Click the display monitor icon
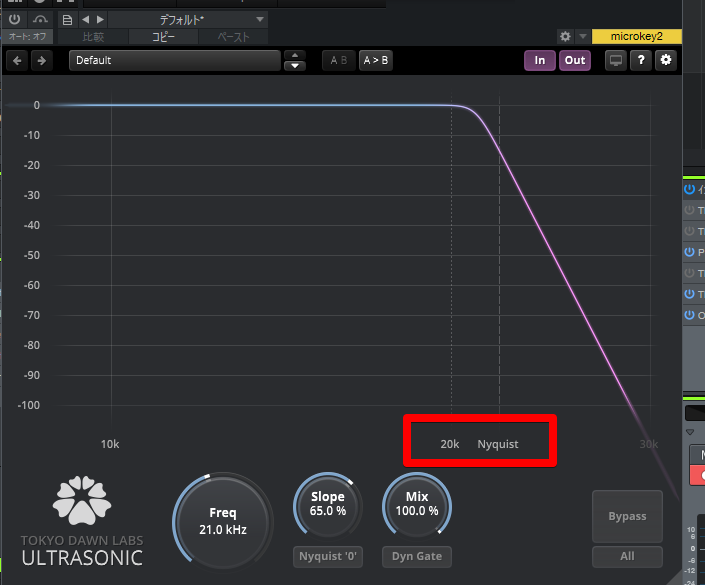This screenshot has height=585, width=705. [616, 60]
